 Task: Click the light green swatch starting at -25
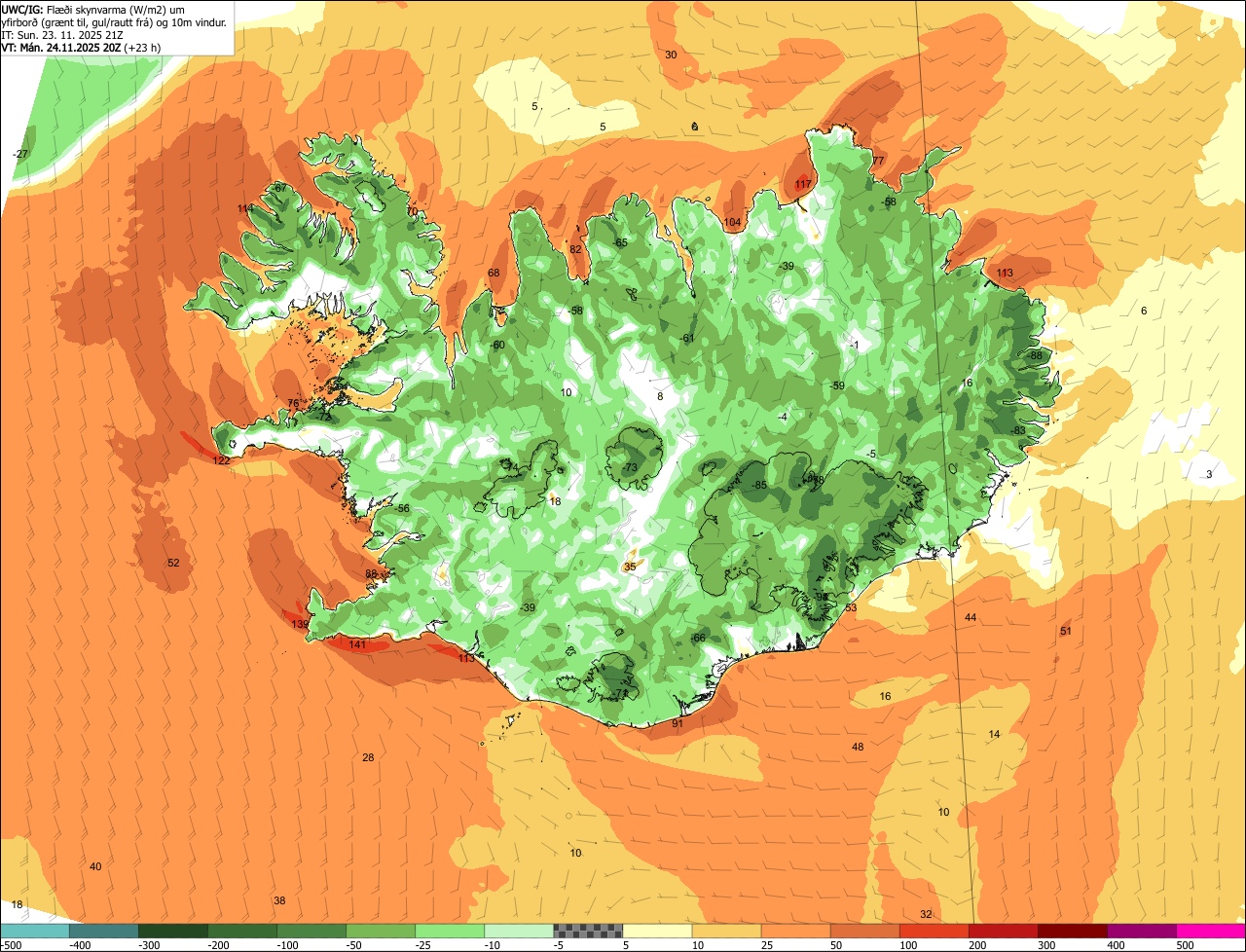[450, 931]
